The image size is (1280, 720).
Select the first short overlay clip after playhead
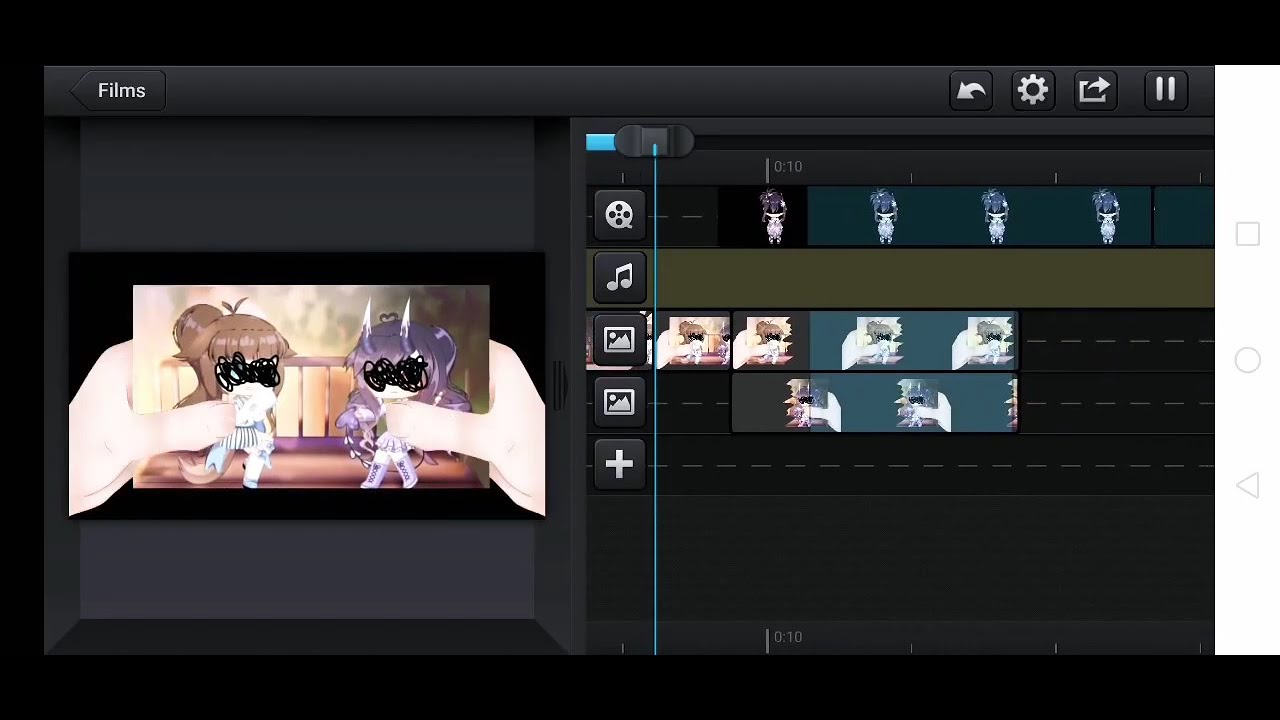[693, 341]
